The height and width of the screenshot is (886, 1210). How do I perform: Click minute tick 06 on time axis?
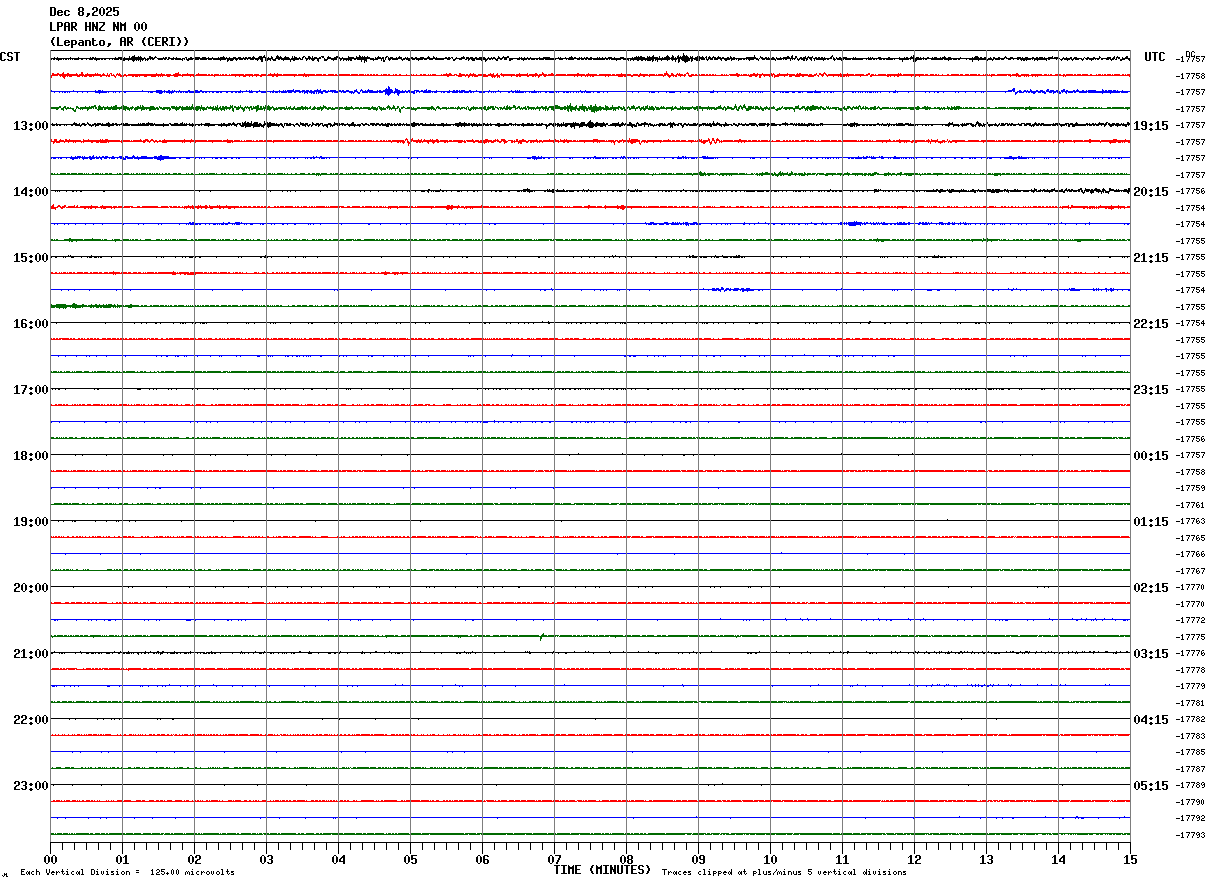click(x=482, y=859)
